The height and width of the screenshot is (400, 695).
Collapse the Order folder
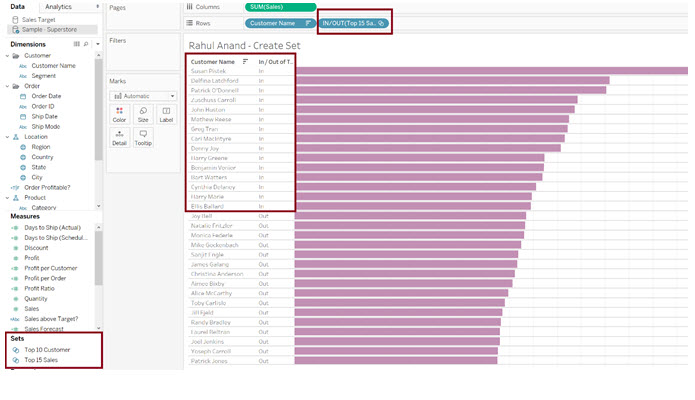[x=7, y=86]
